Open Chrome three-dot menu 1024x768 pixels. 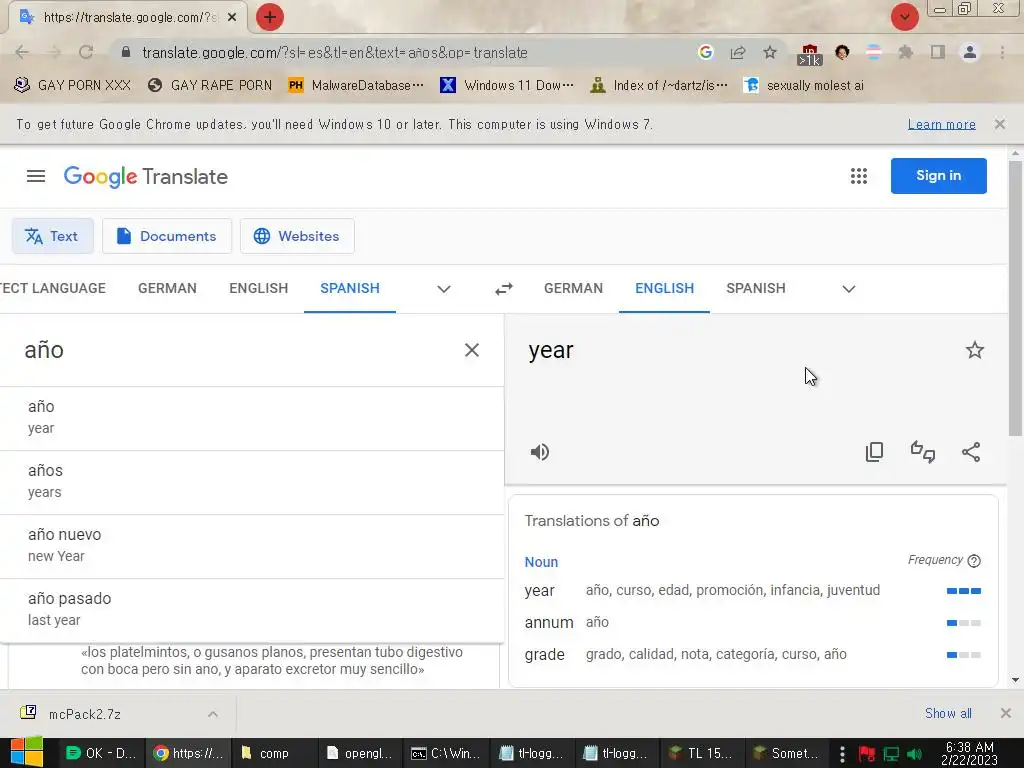tap(1002, 52)
